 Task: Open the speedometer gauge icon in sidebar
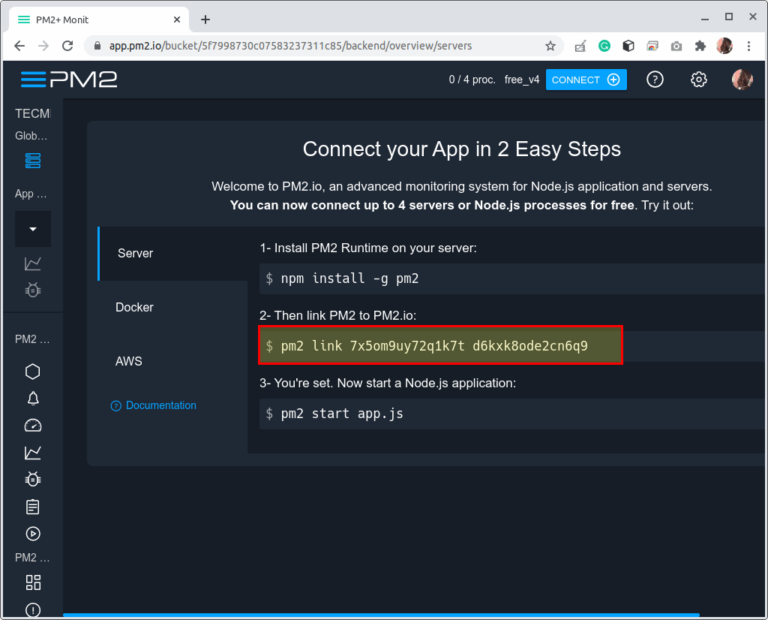point(33,425)
